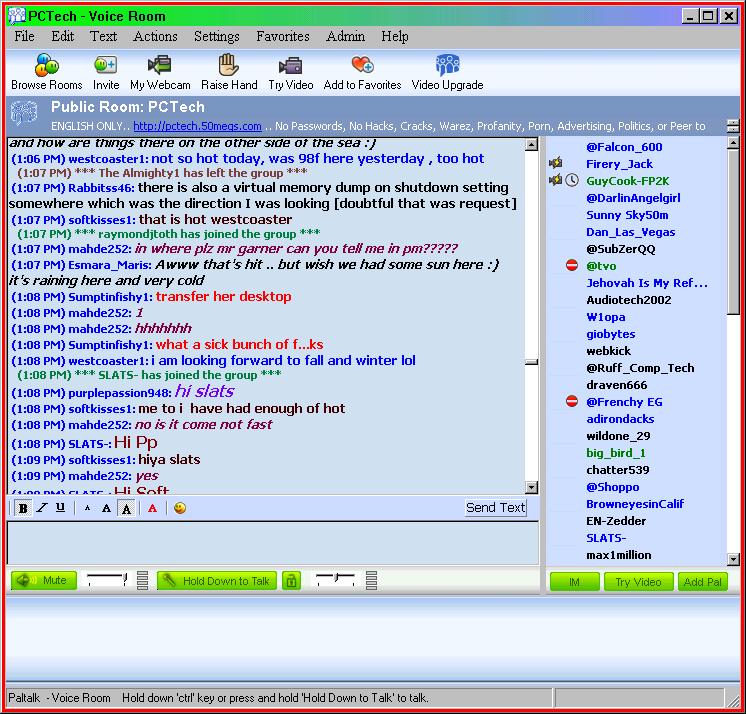Open the Edit menu
This screenshot has width=746, height=714.
click(63, 36)
